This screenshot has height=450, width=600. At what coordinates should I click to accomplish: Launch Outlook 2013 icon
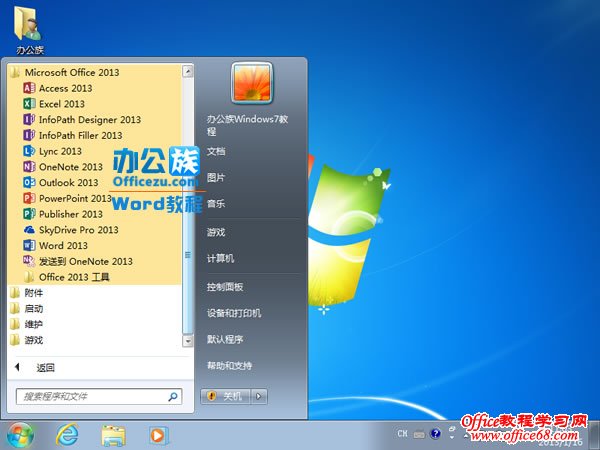29,183
